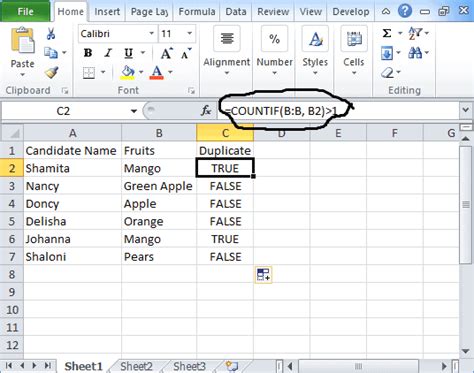Expand the formula bar chevron
The width and height of the screenshot is (474, 373).
tap(466, 110)
